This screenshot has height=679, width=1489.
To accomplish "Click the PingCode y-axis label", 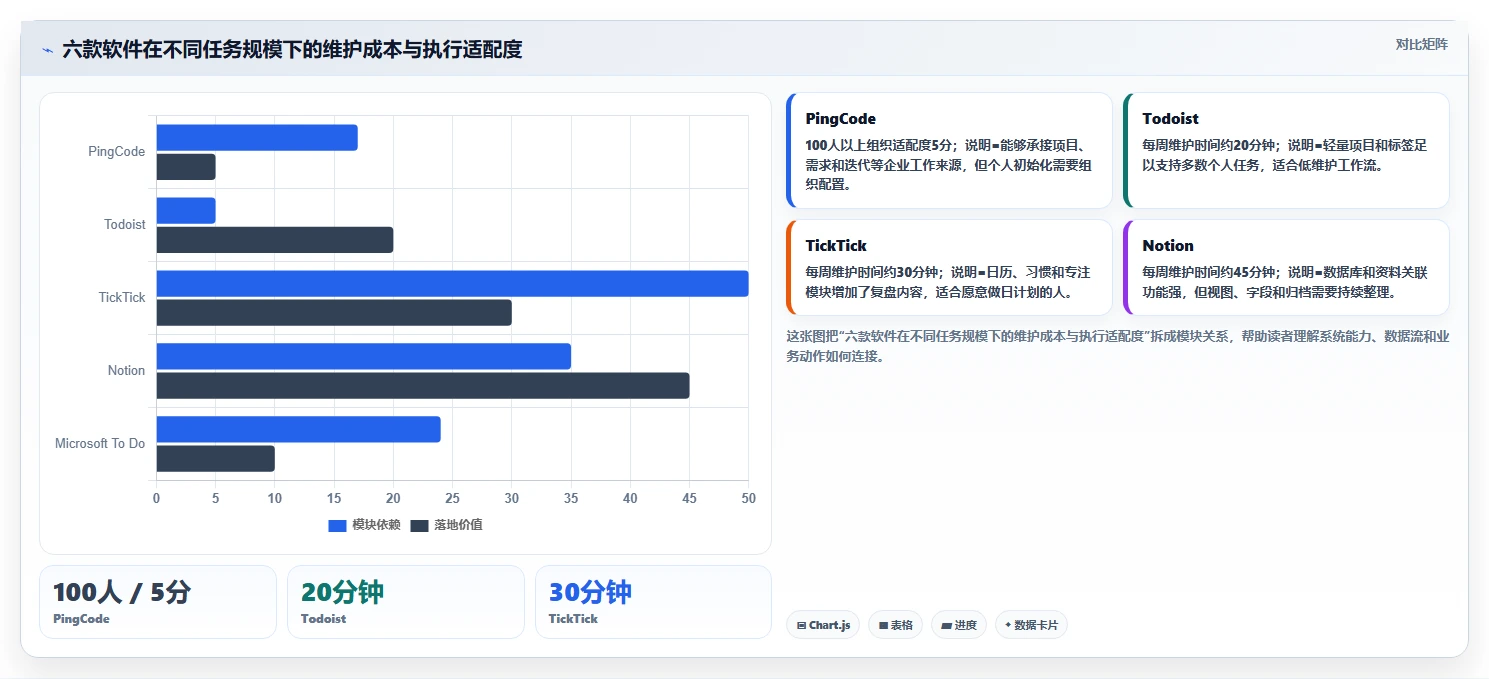I will [116, 152].
